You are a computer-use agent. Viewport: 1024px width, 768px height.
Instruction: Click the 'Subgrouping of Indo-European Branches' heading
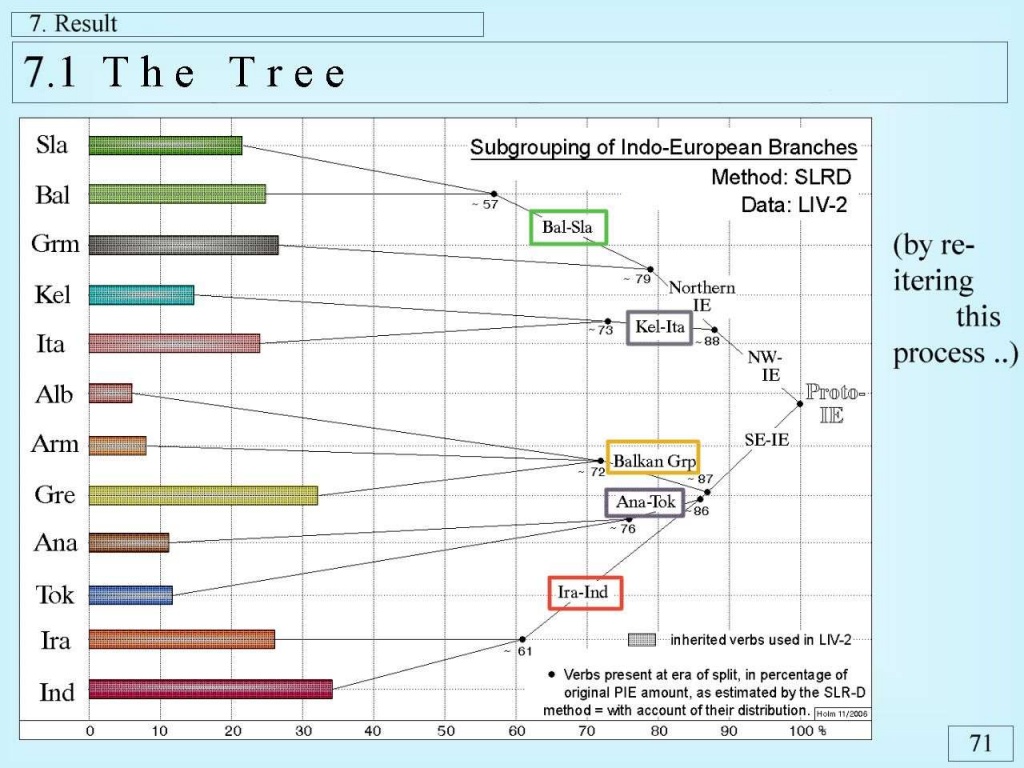pos(663,148)
